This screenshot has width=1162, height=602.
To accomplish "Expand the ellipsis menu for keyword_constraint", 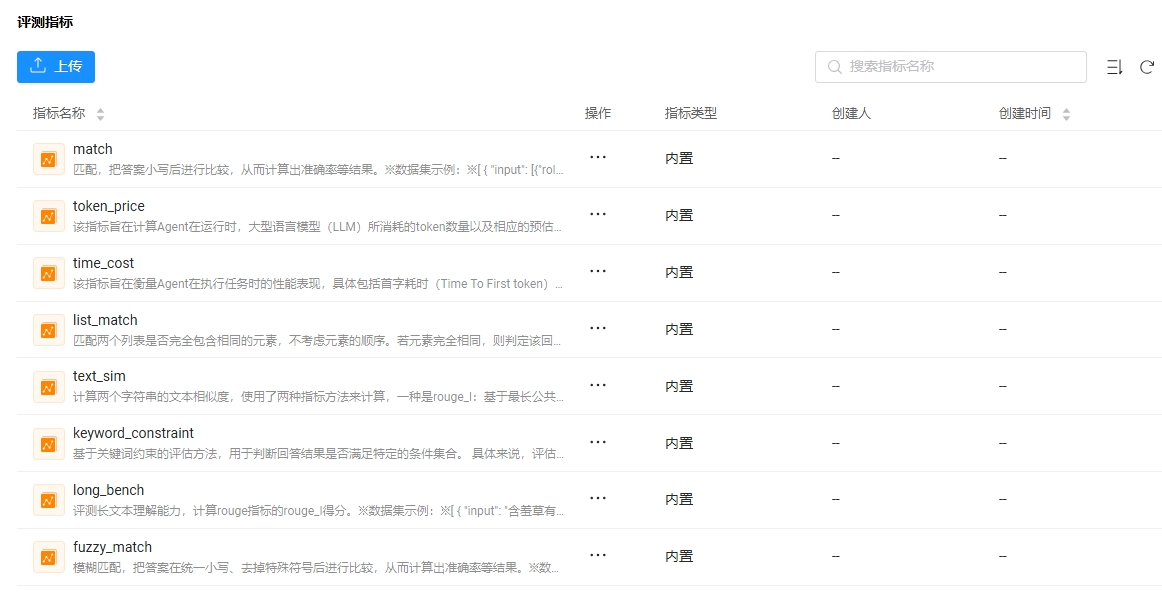I will (x=598, y=442).
